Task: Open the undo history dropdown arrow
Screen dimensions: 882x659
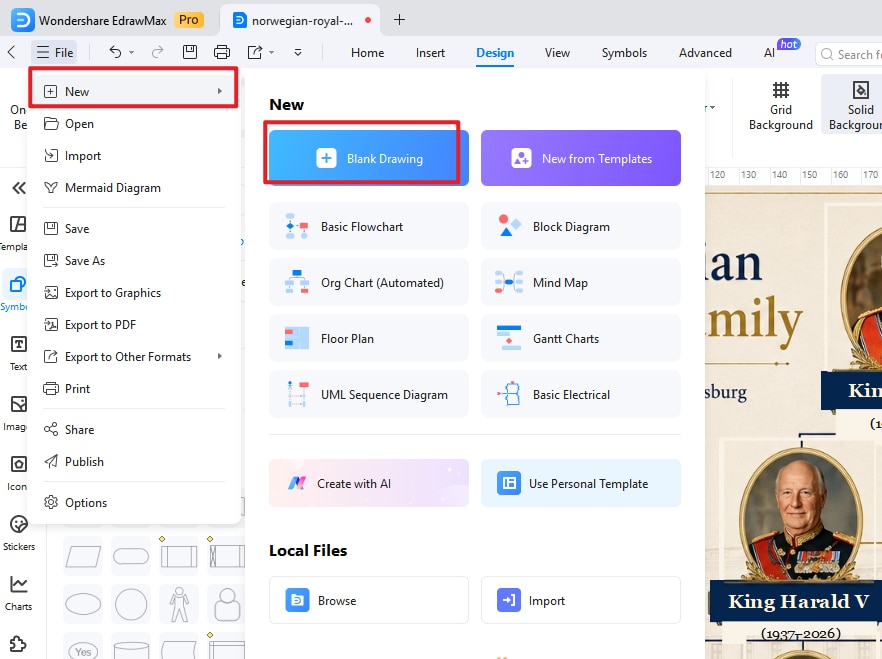Action: [132, 52]
